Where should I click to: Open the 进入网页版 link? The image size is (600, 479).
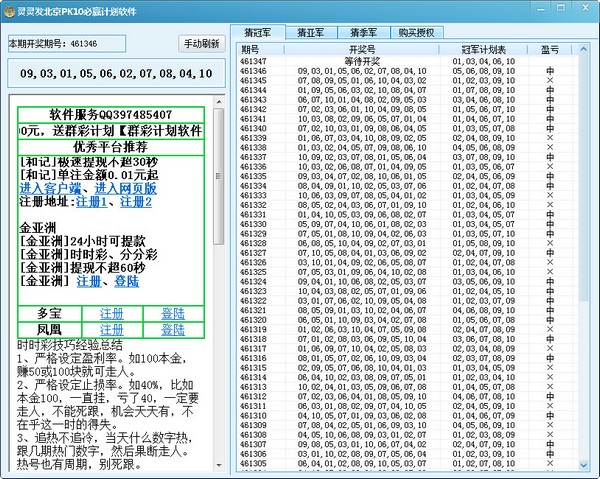pyautogui.click(x=126, y=188)
